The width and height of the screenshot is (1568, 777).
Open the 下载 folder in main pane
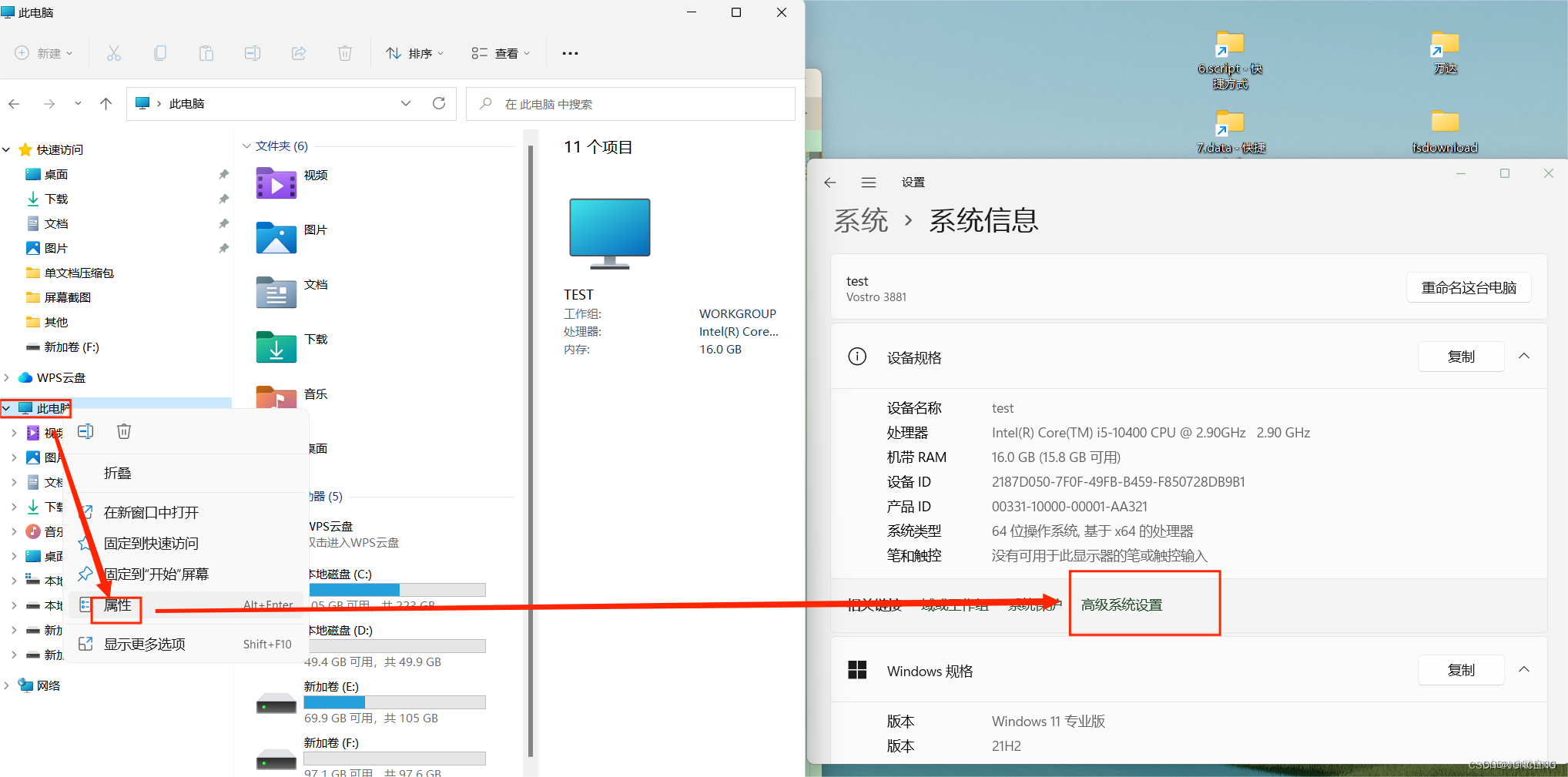(x=276, y=347)
